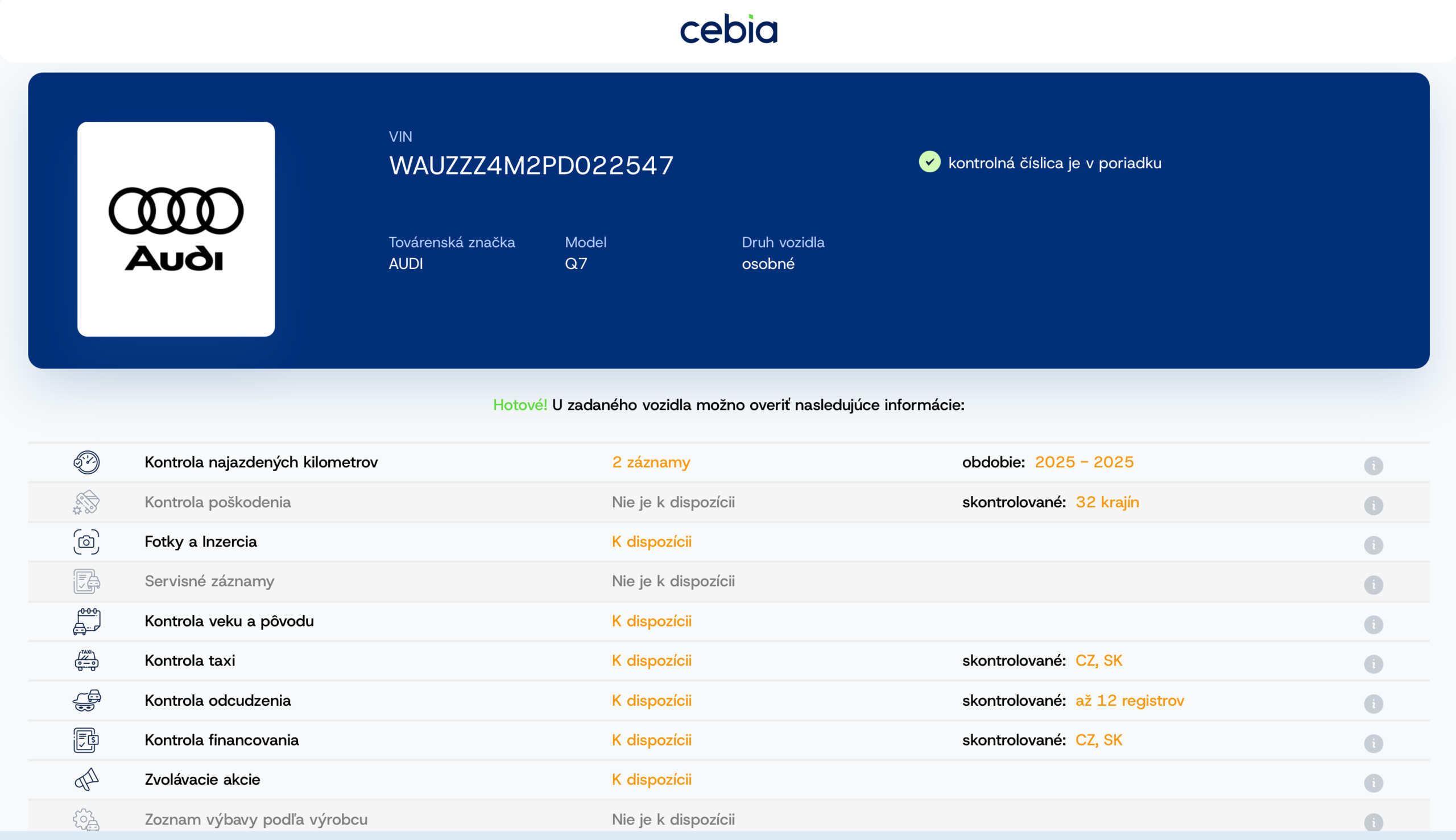Select the Kontrola odcudzenia row label
The image size is (1456, 840).
click(x=217, y=701)
